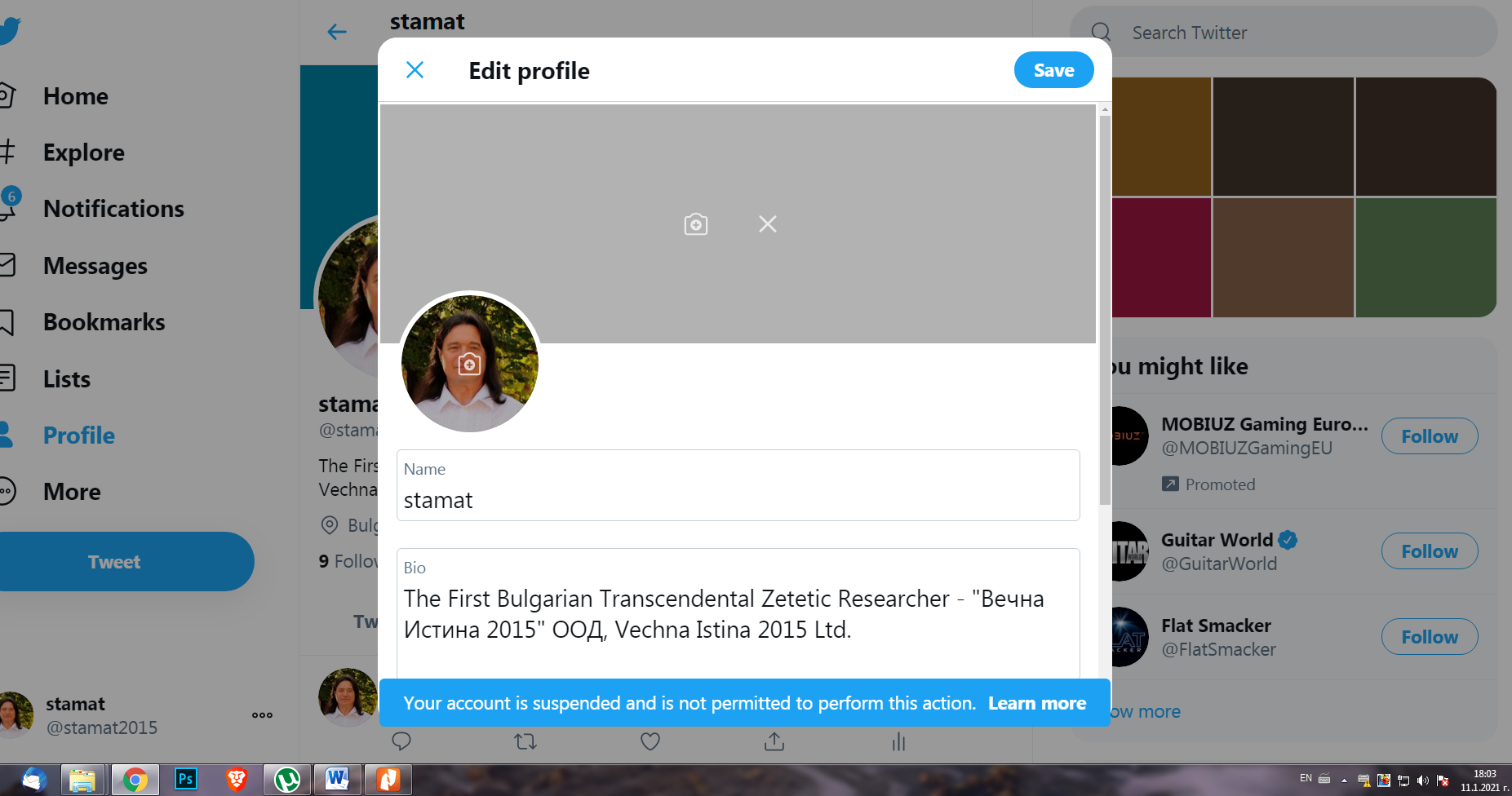
Task: Add a new header photo
Action: [x=696, y=224]
